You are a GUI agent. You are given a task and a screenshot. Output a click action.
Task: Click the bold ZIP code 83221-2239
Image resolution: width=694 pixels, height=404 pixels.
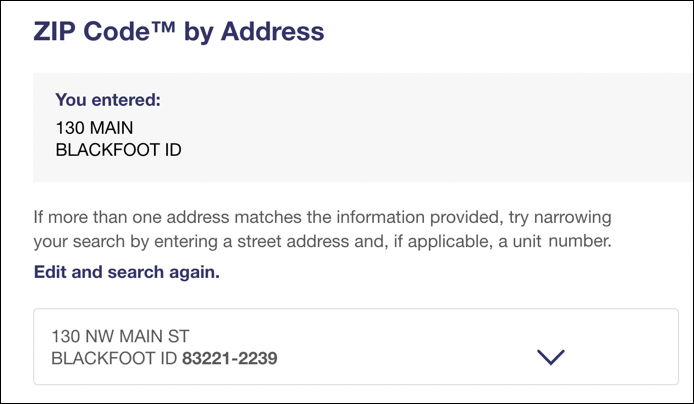230,358
